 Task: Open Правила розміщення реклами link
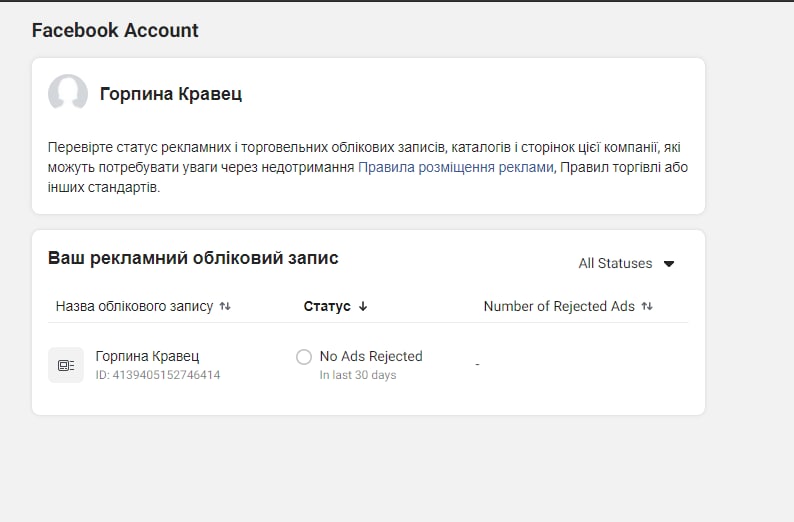456,167
